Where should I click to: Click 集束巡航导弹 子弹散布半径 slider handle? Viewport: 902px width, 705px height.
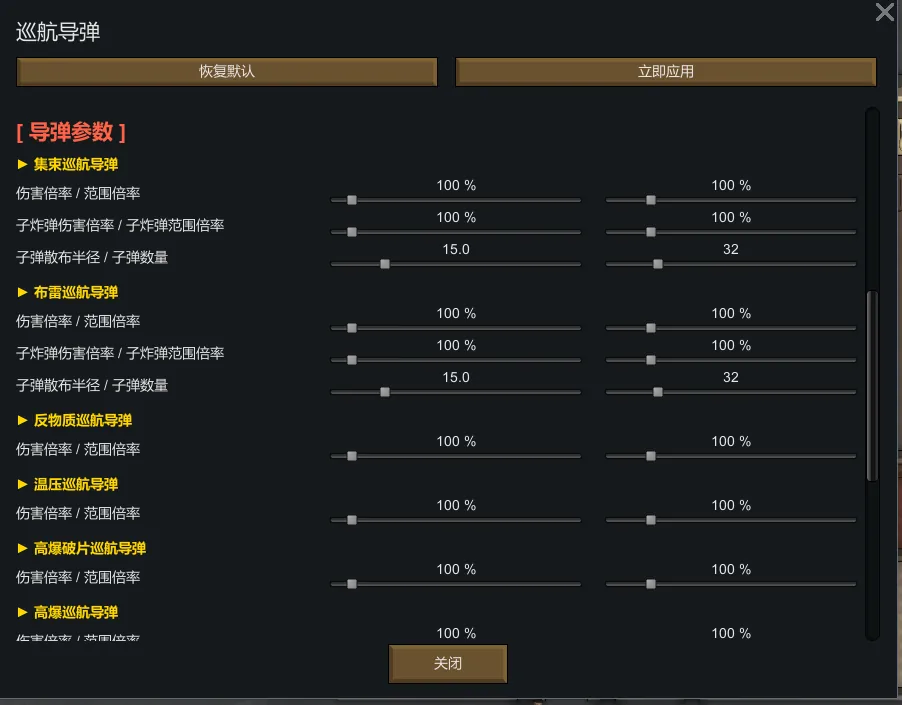coord(384,264)
